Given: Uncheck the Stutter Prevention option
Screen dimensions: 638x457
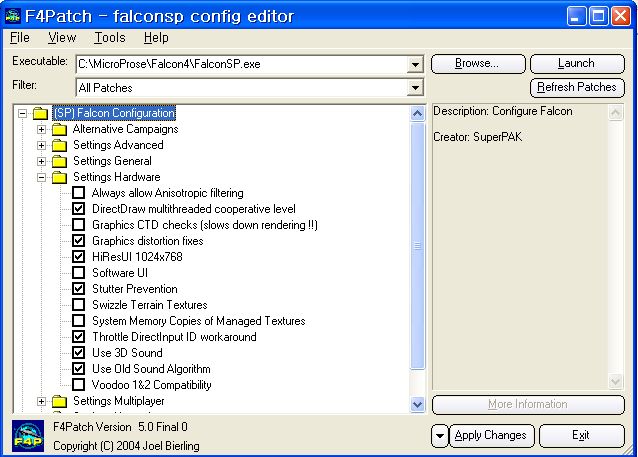Looking at the screenshot, I should click(x=79, y=289).
